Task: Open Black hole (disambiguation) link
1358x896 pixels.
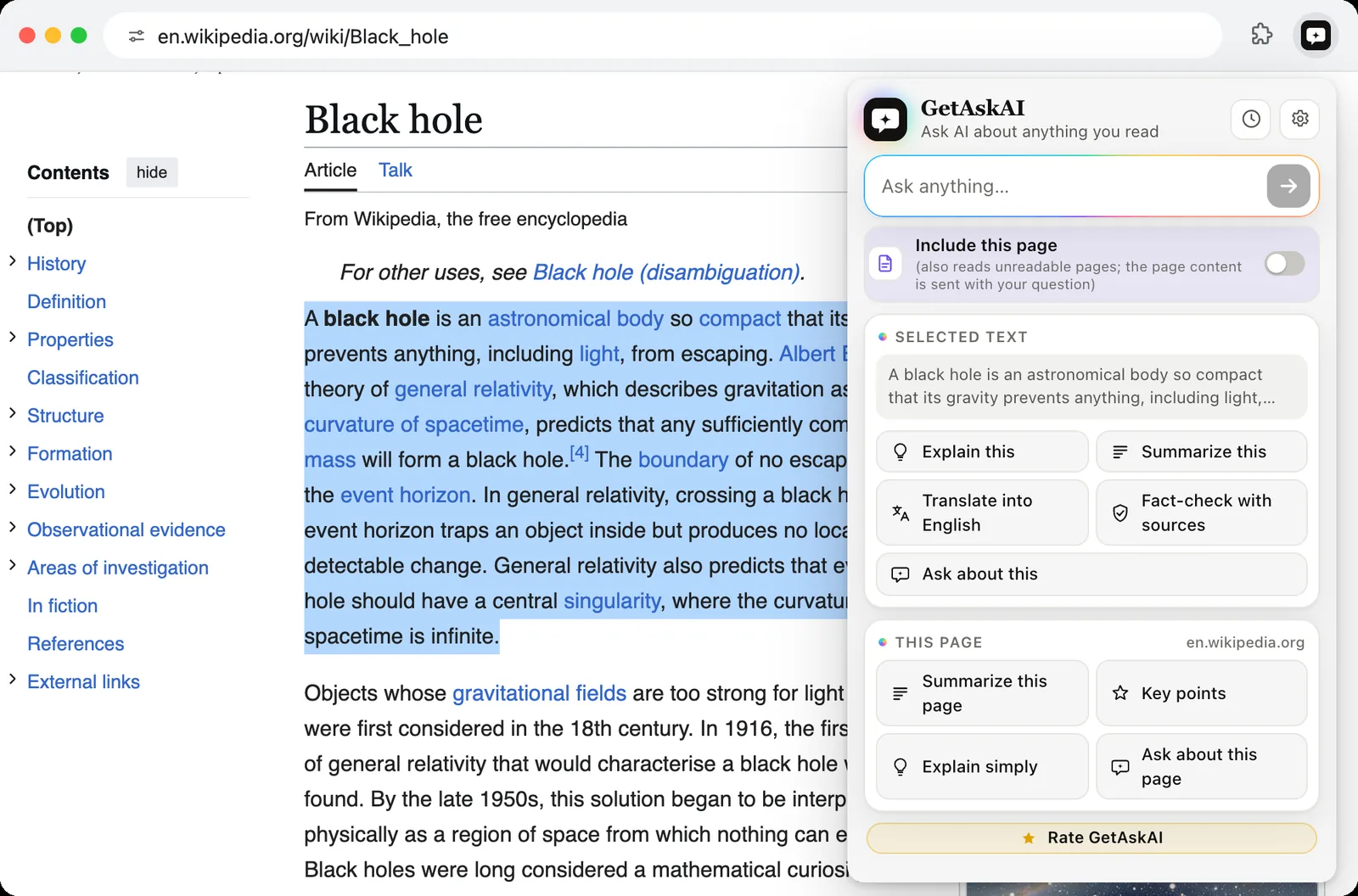Action: [x=666, y=272]
